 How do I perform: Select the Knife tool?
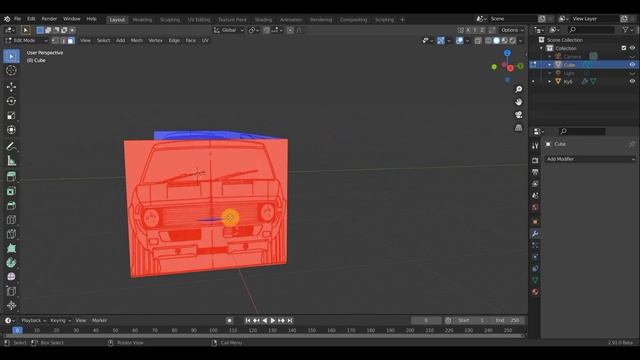click(x=11, y=234)
